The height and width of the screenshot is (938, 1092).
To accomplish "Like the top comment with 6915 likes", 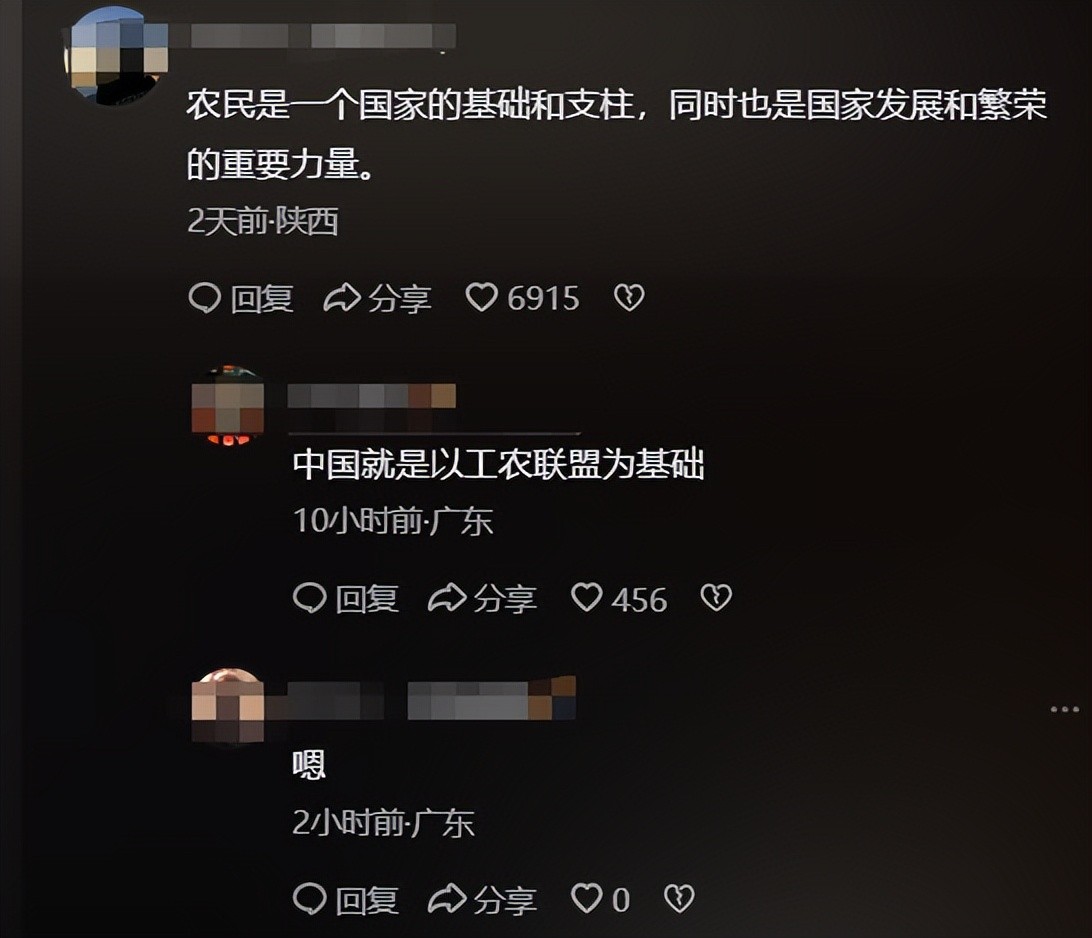I will point(481,297).
